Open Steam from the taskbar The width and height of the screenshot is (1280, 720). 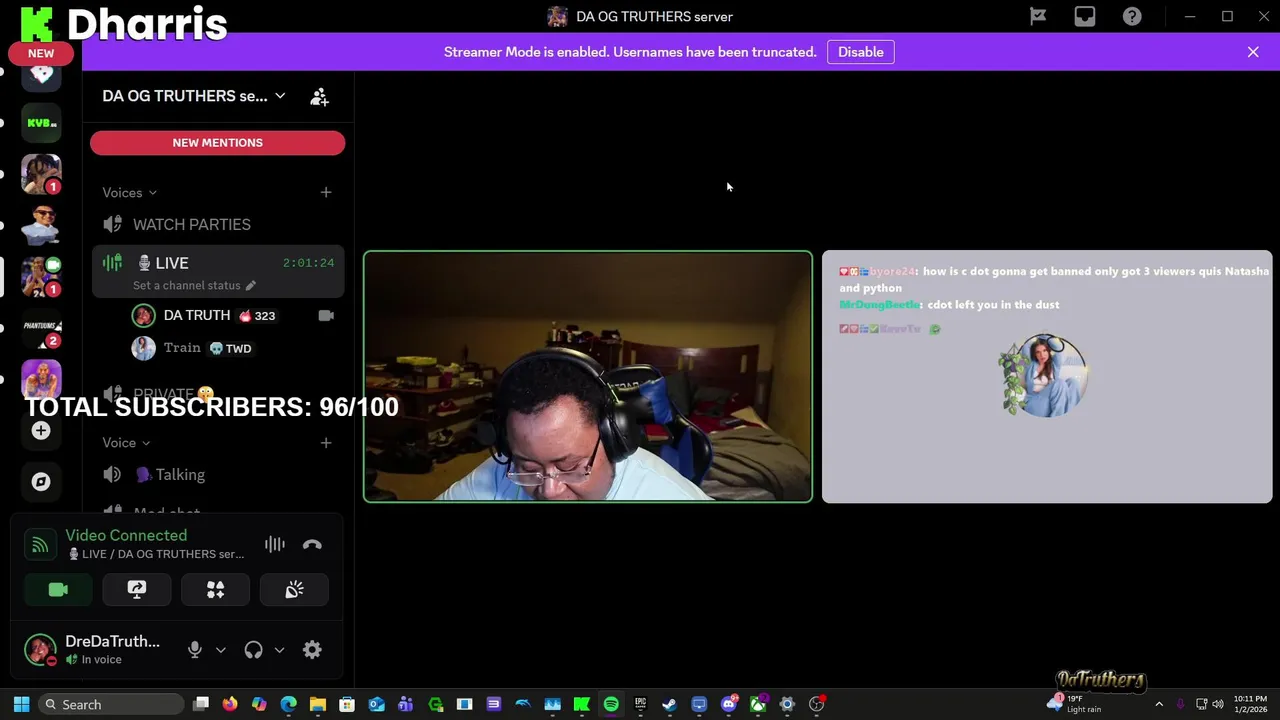coord(669,704)
